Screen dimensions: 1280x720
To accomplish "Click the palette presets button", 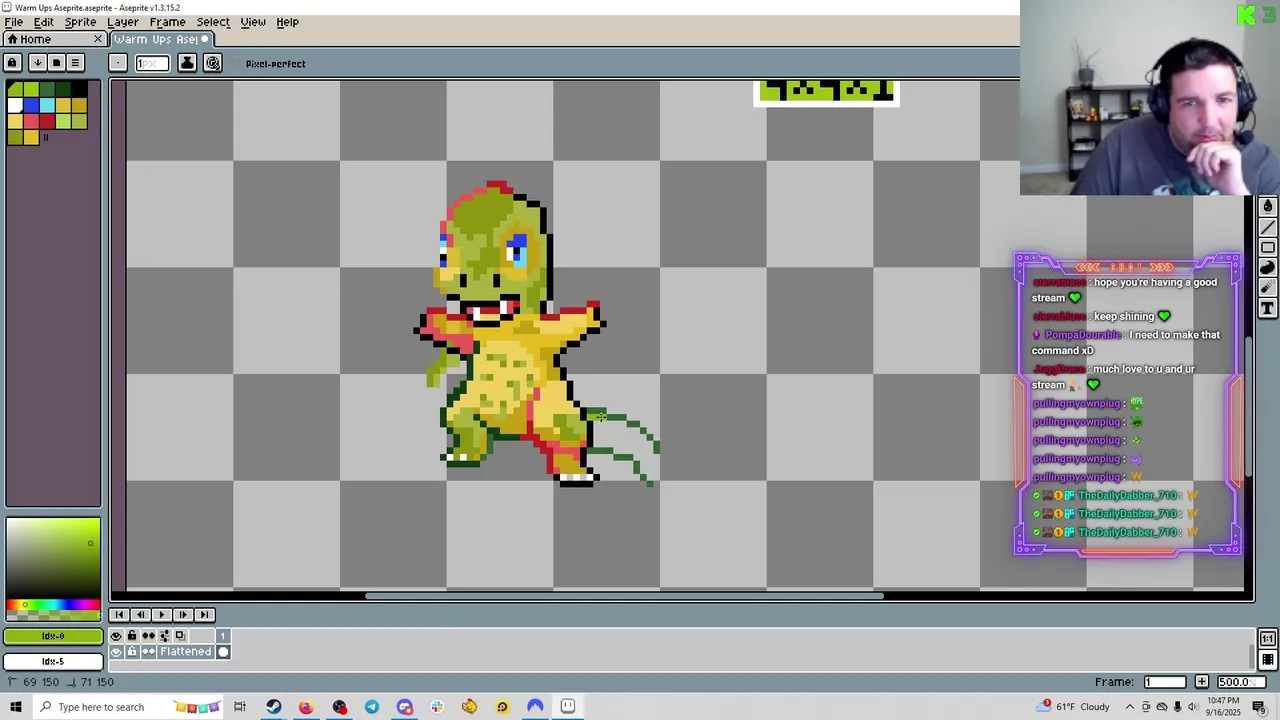I will point(56,63).
